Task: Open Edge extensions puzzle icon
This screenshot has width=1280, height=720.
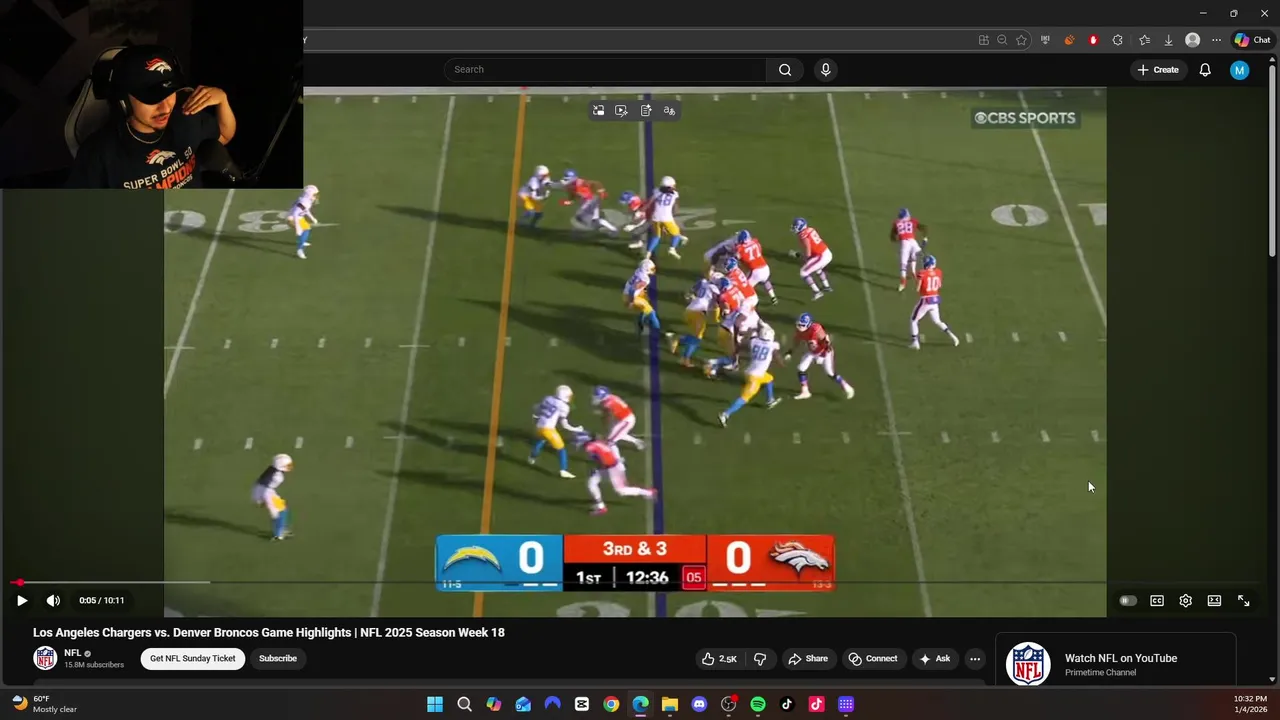Action: 1117,40
